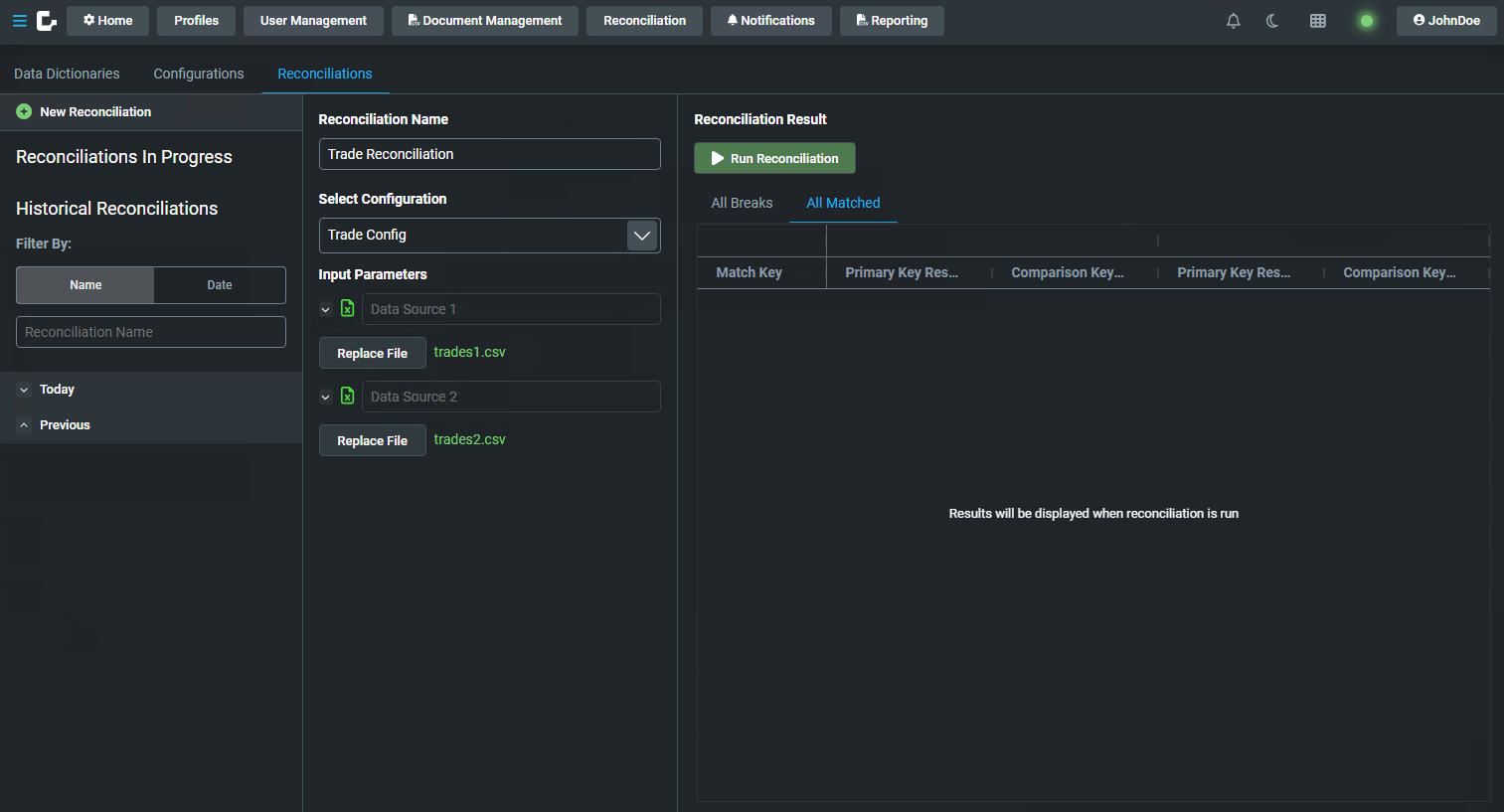
Task: Filter history by Date
Action: (x=219, y=285)
